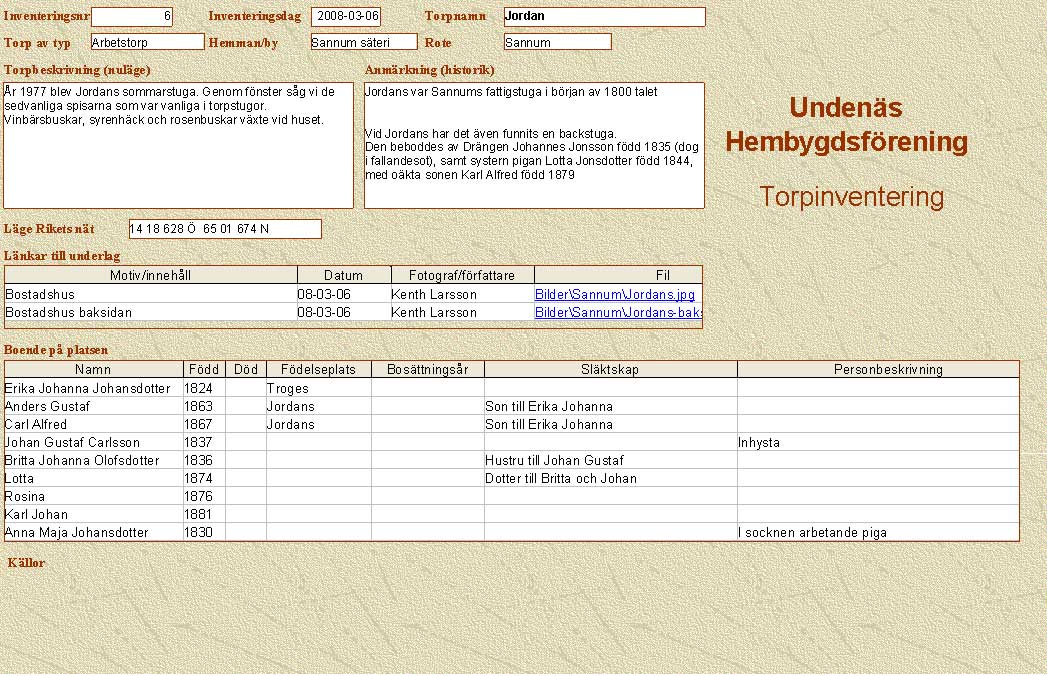Select the Födelseplats column header
The width and height of the screenshot is (1047, 676).
(318, 370)
